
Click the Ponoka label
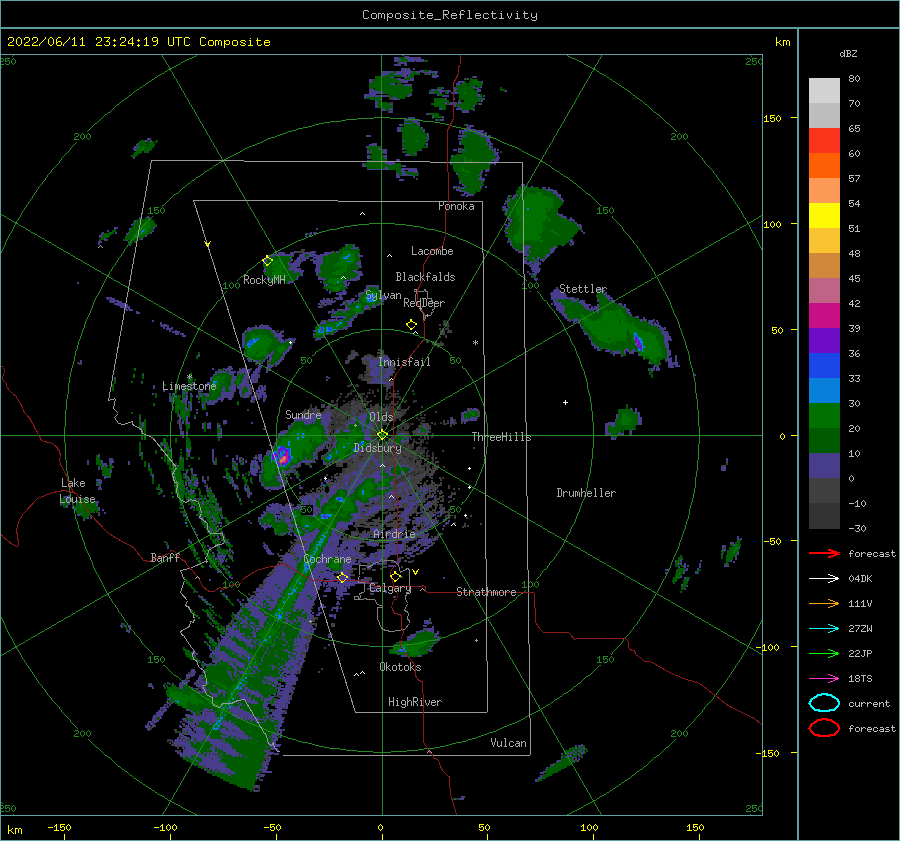click(456, 206)
